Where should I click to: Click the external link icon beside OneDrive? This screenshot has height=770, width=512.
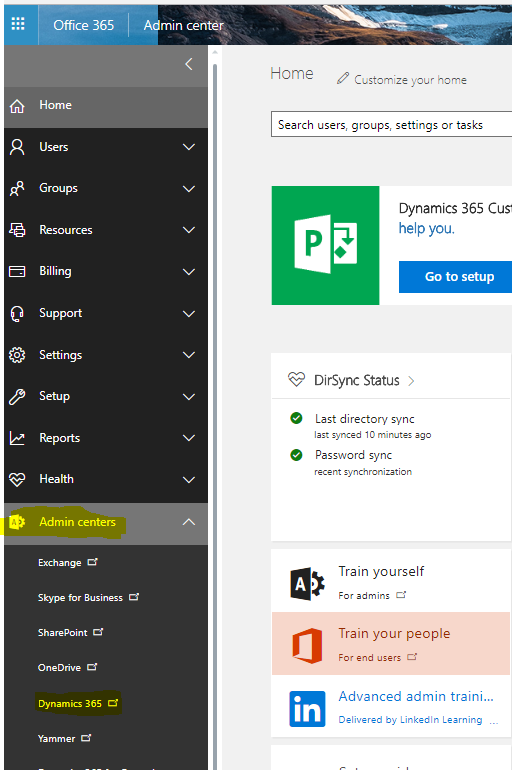[x=92, y=667]
